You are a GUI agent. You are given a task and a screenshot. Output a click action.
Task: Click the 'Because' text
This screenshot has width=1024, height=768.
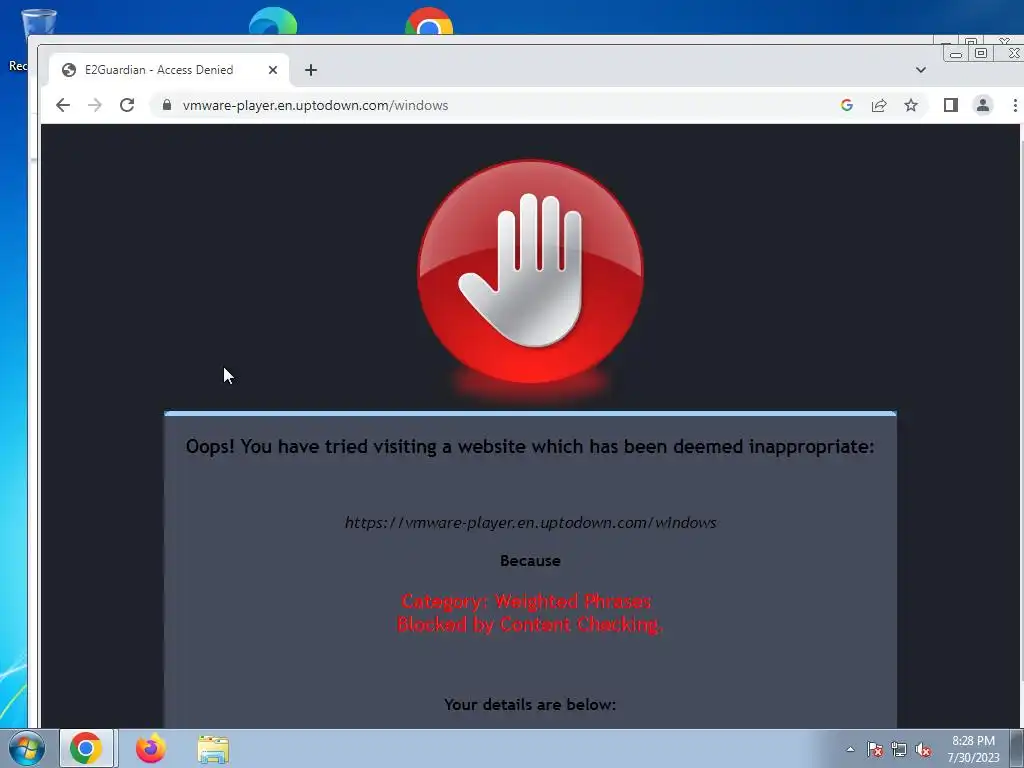point(530,561)
